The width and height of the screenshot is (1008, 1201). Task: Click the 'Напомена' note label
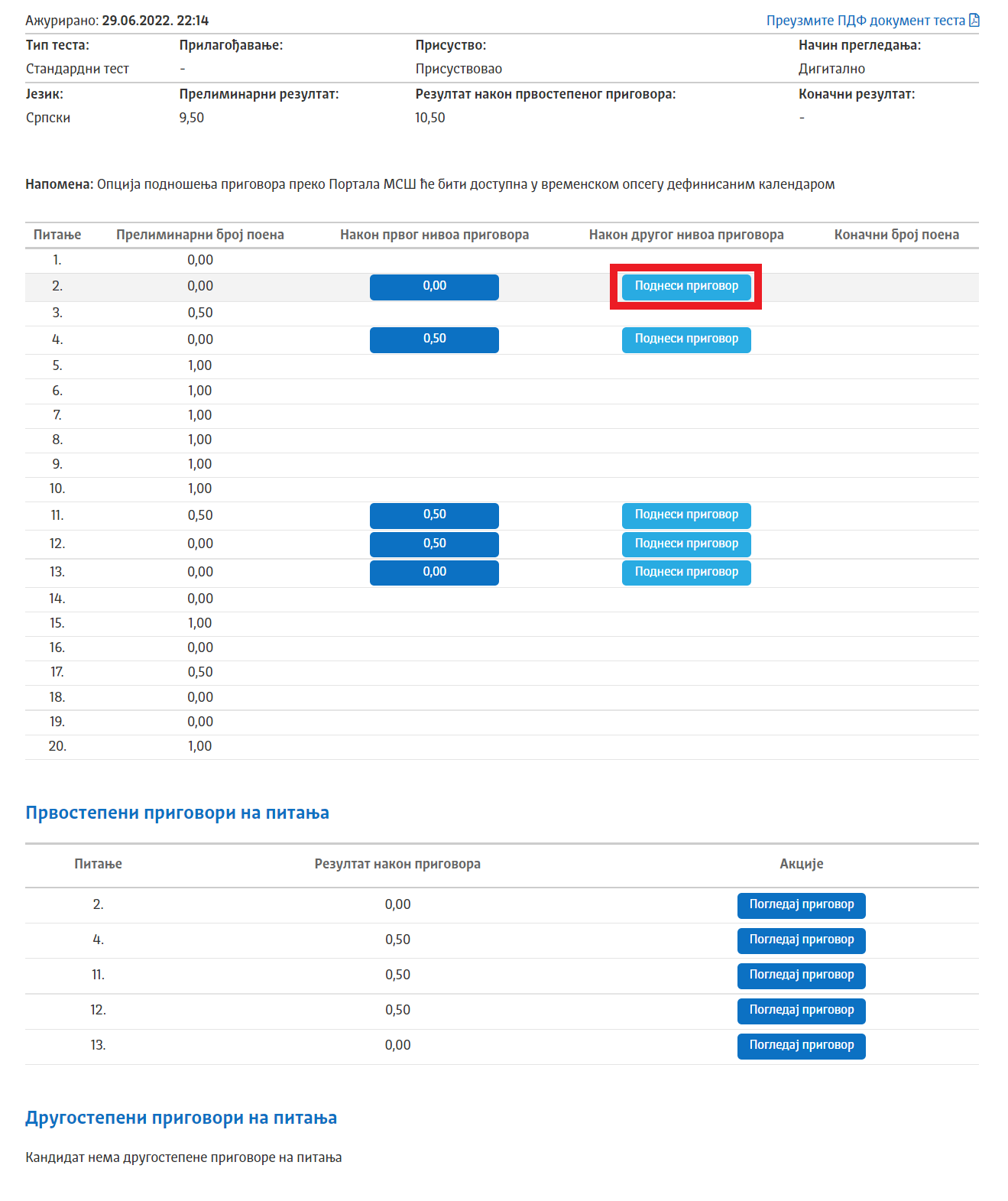pos(60,184)
